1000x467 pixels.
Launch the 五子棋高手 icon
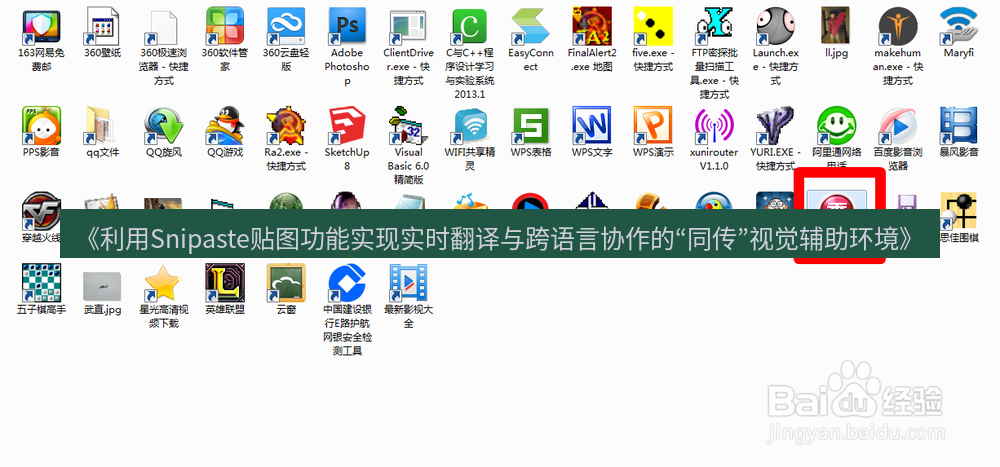(x=41, y=283)
